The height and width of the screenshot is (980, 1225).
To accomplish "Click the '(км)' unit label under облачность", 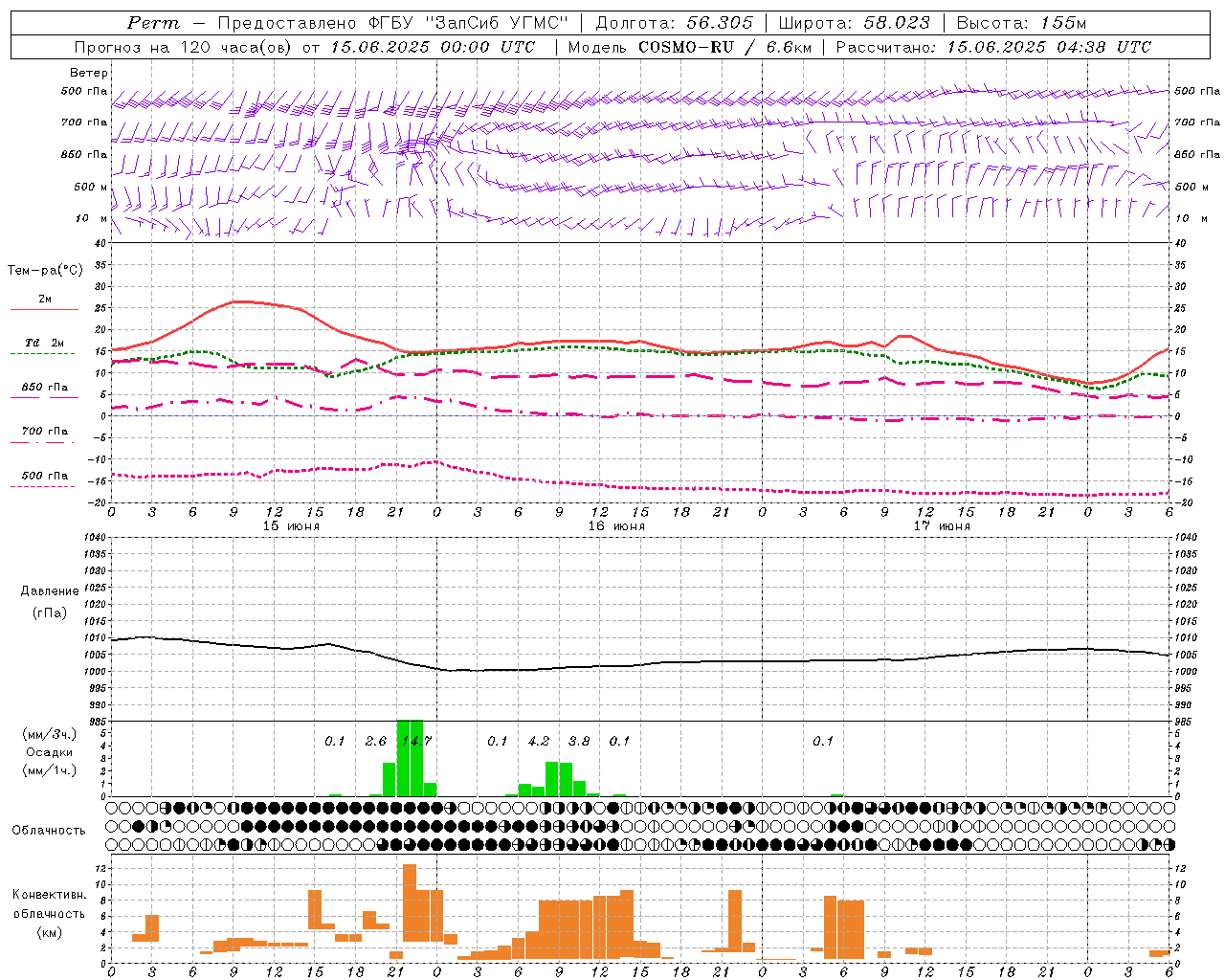I will click(x=50, y=932).
